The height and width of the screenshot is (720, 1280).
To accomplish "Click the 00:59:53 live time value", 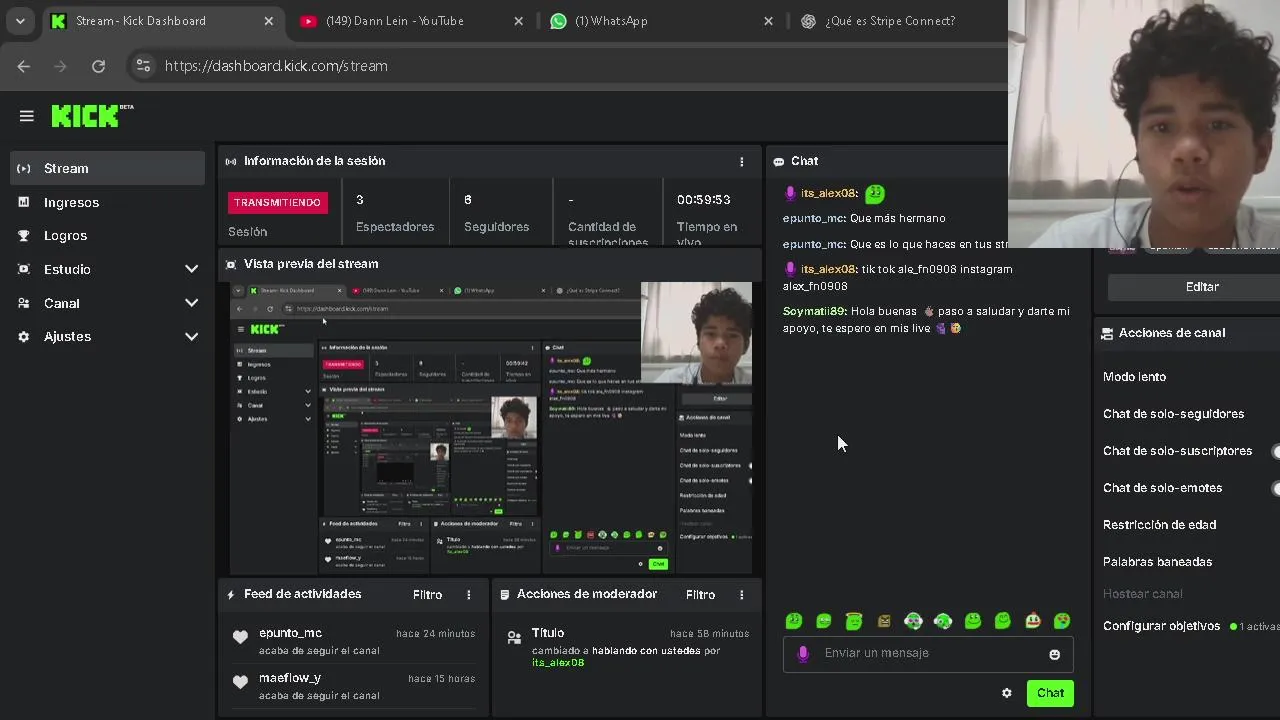I will tap(704, 200).
